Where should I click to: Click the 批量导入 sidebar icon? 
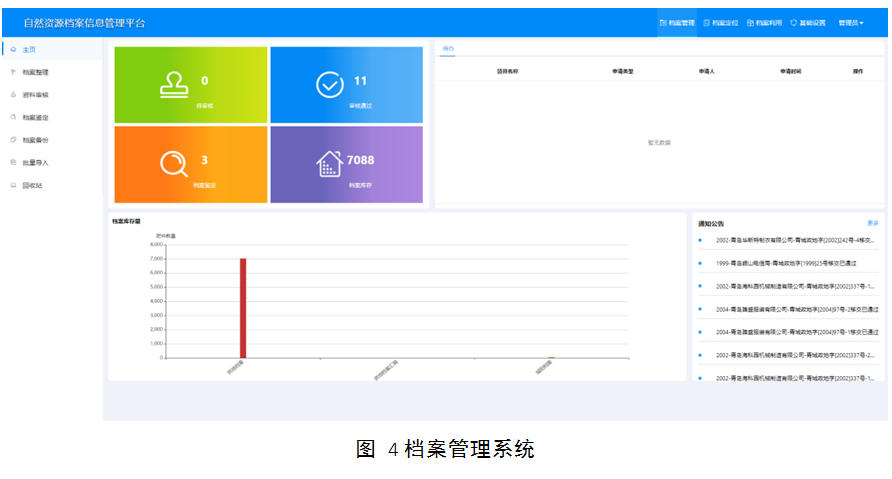coord(12,162)
